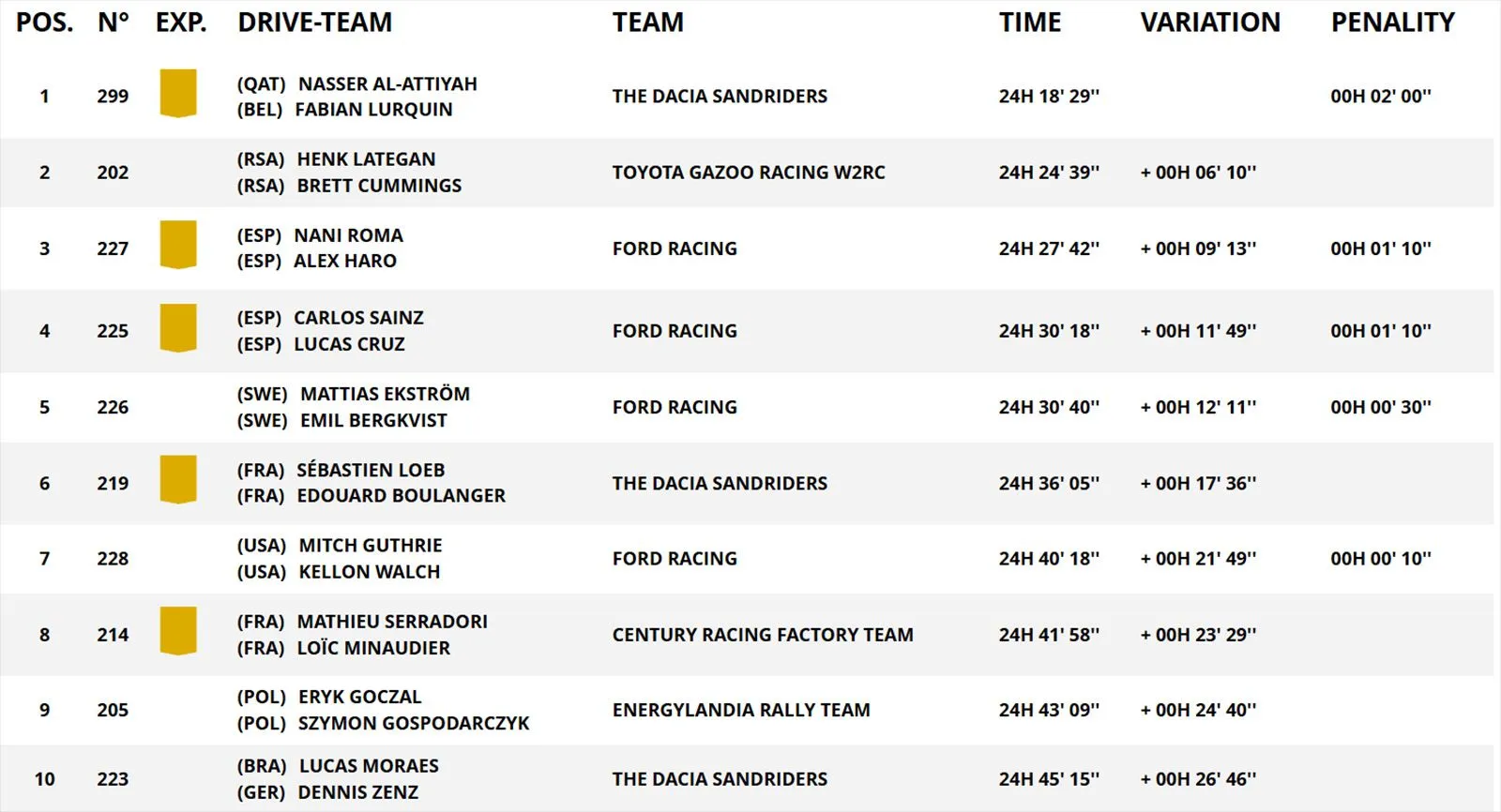Click Al-Attiyah's 00H 02' 00'' penalty value
1501x812 pixels.
pyautogui.click(x=1380, y=96)
